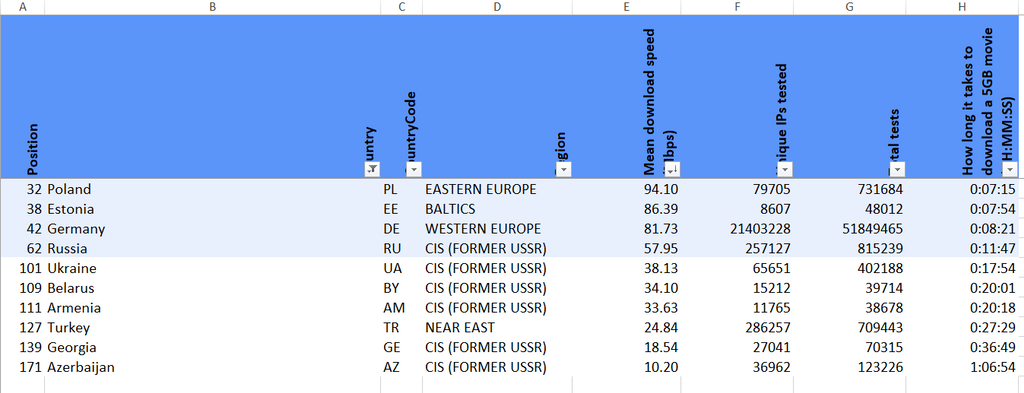Open the Total tests filter arrow
This screenshot has height=393, width=1024.
point(897,169)
